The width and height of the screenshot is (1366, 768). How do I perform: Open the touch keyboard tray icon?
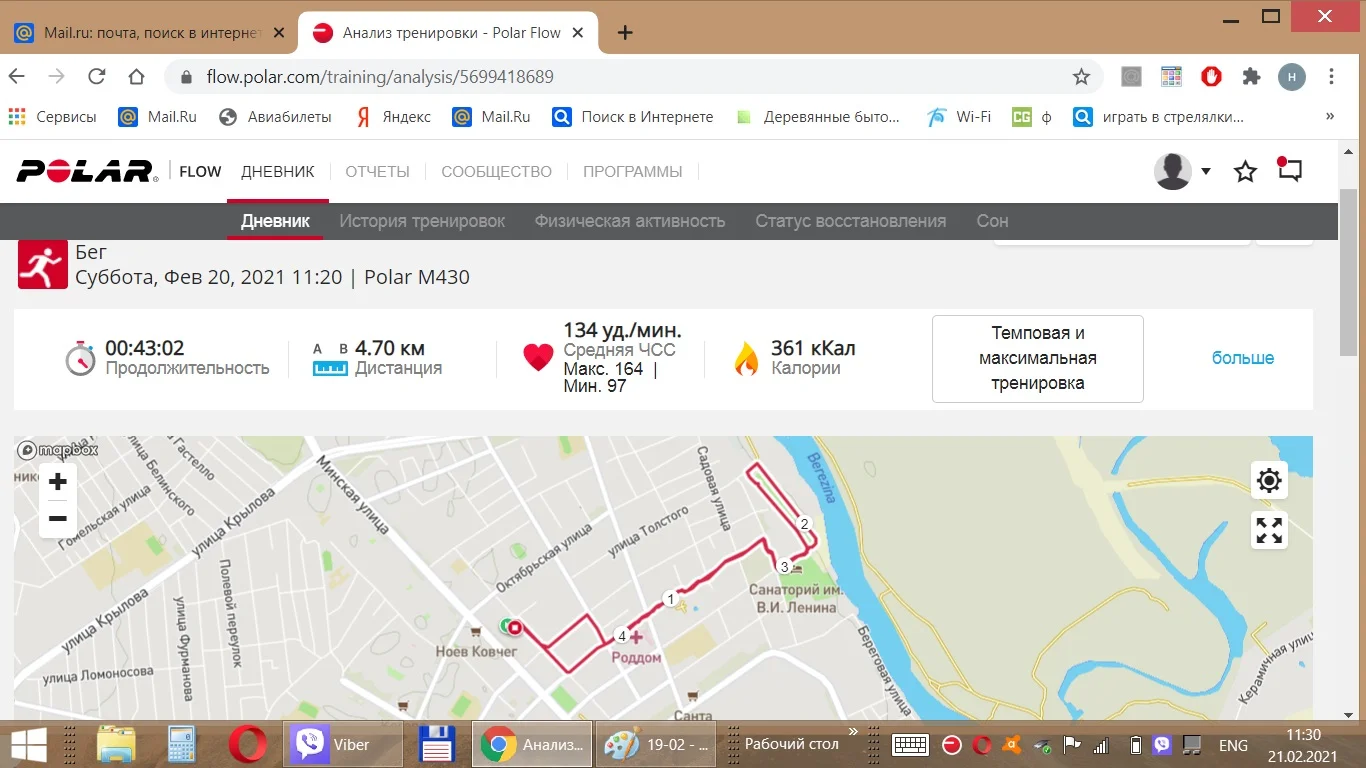coord(911,745)
